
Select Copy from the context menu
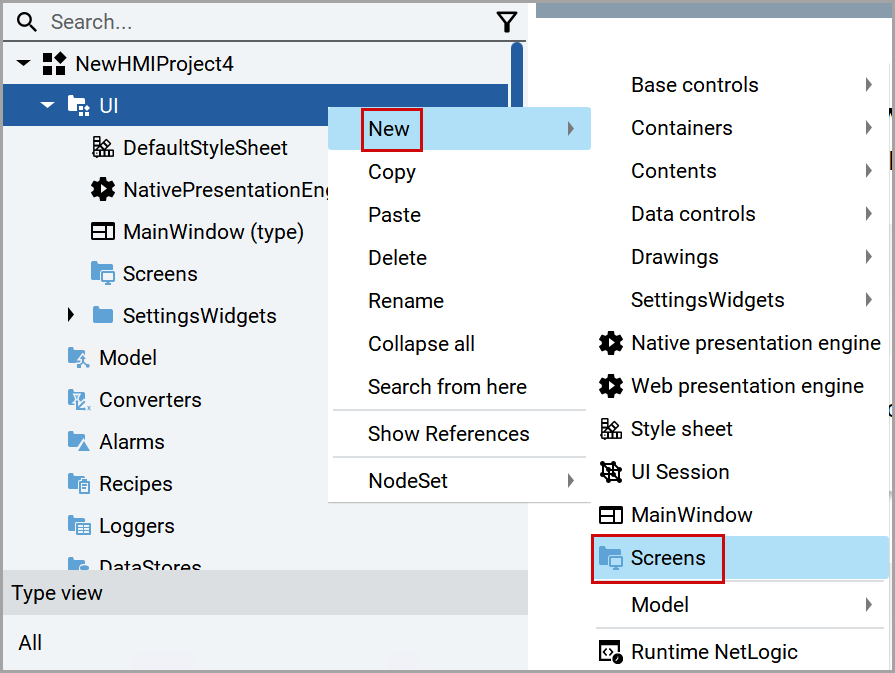392,171
